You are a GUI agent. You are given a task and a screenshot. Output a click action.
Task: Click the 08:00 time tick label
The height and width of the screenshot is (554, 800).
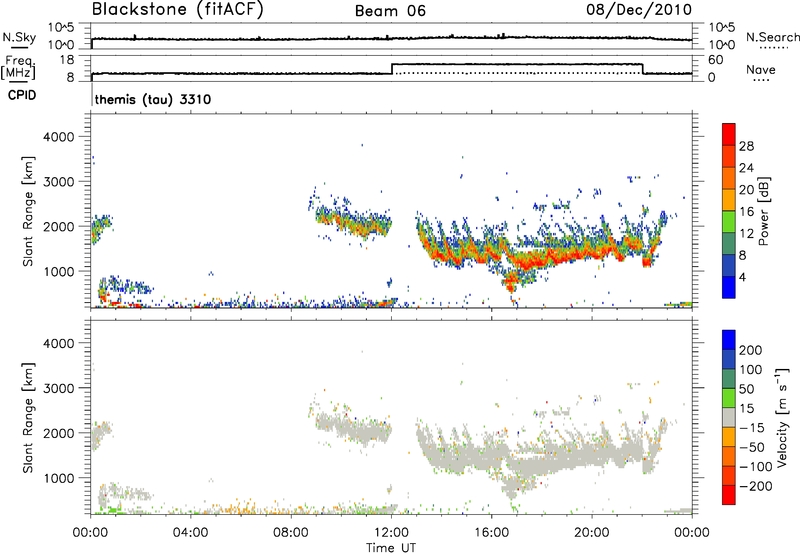pos(291,532)
